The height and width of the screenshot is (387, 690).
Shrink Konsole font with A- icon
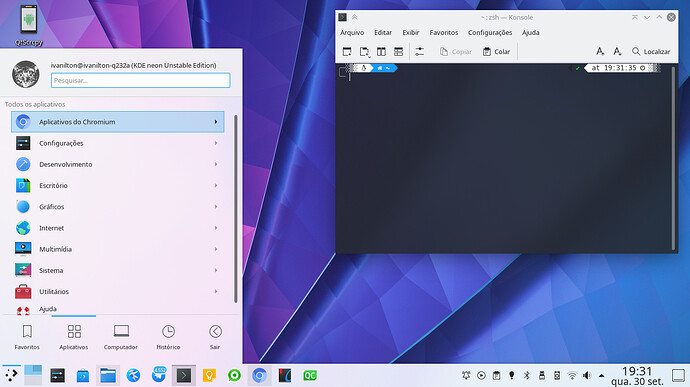point(617,52)
